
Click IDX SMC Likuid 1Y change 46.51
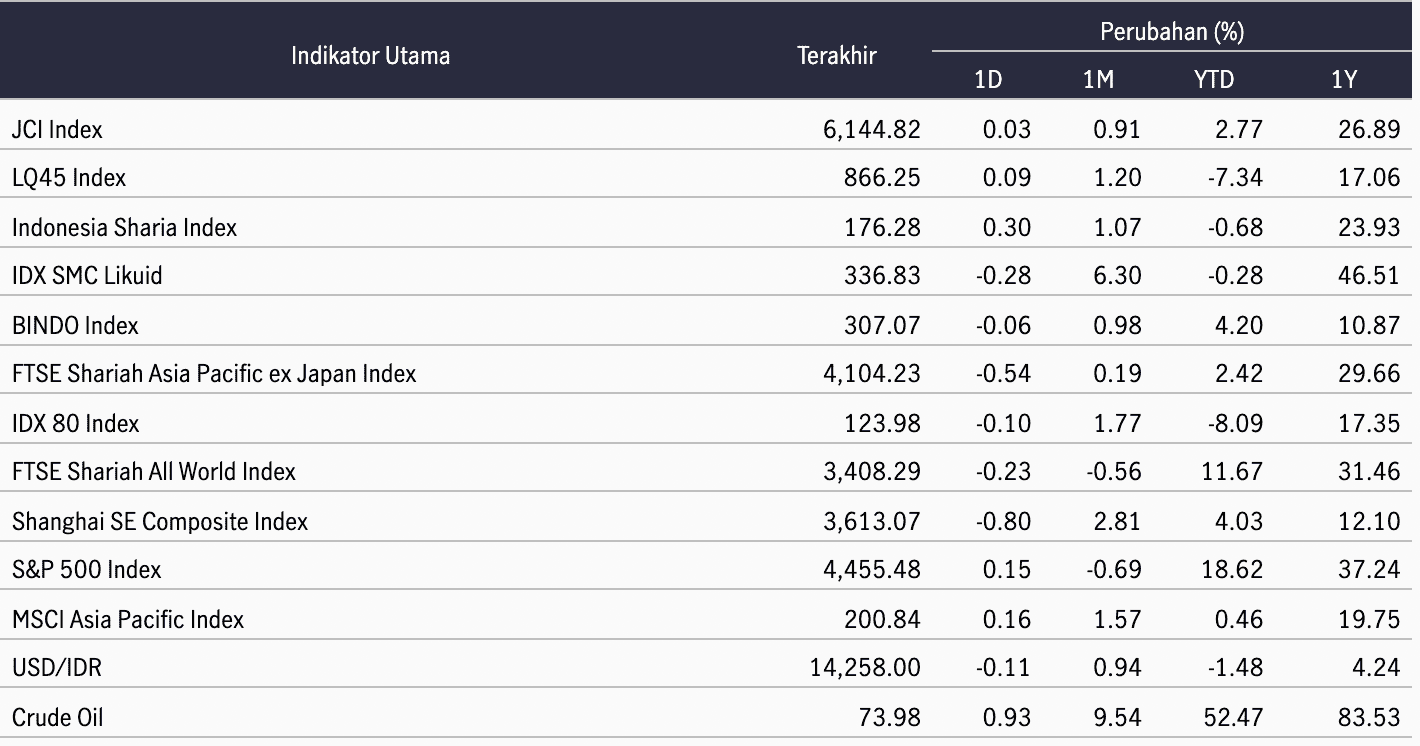click(1370, 275)
